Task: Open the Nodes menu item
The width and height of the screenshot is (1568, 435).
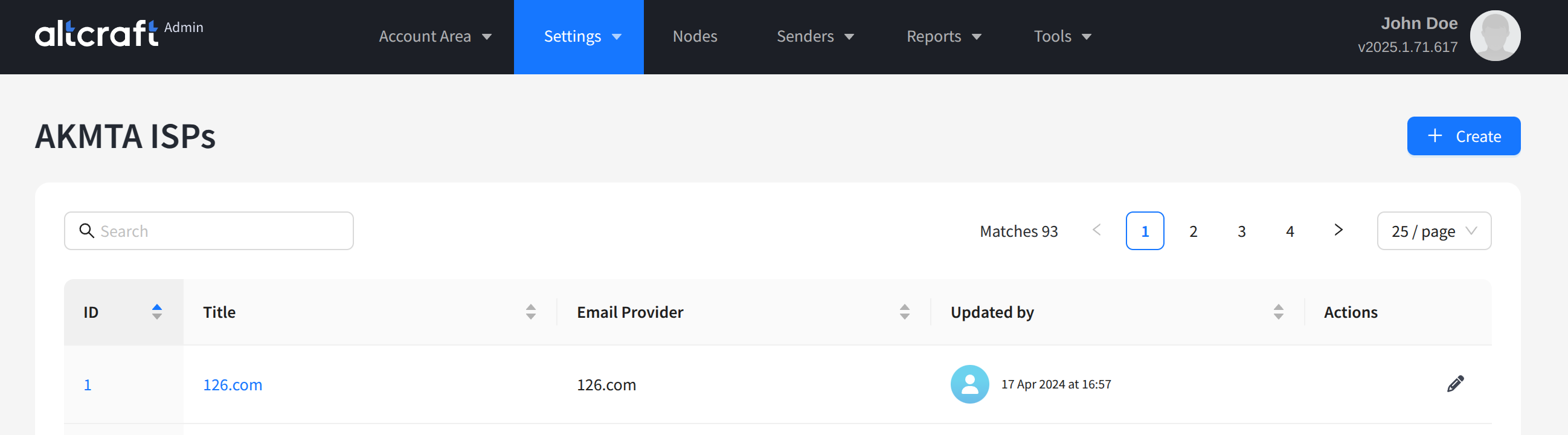Action: (x=695, y=37)
